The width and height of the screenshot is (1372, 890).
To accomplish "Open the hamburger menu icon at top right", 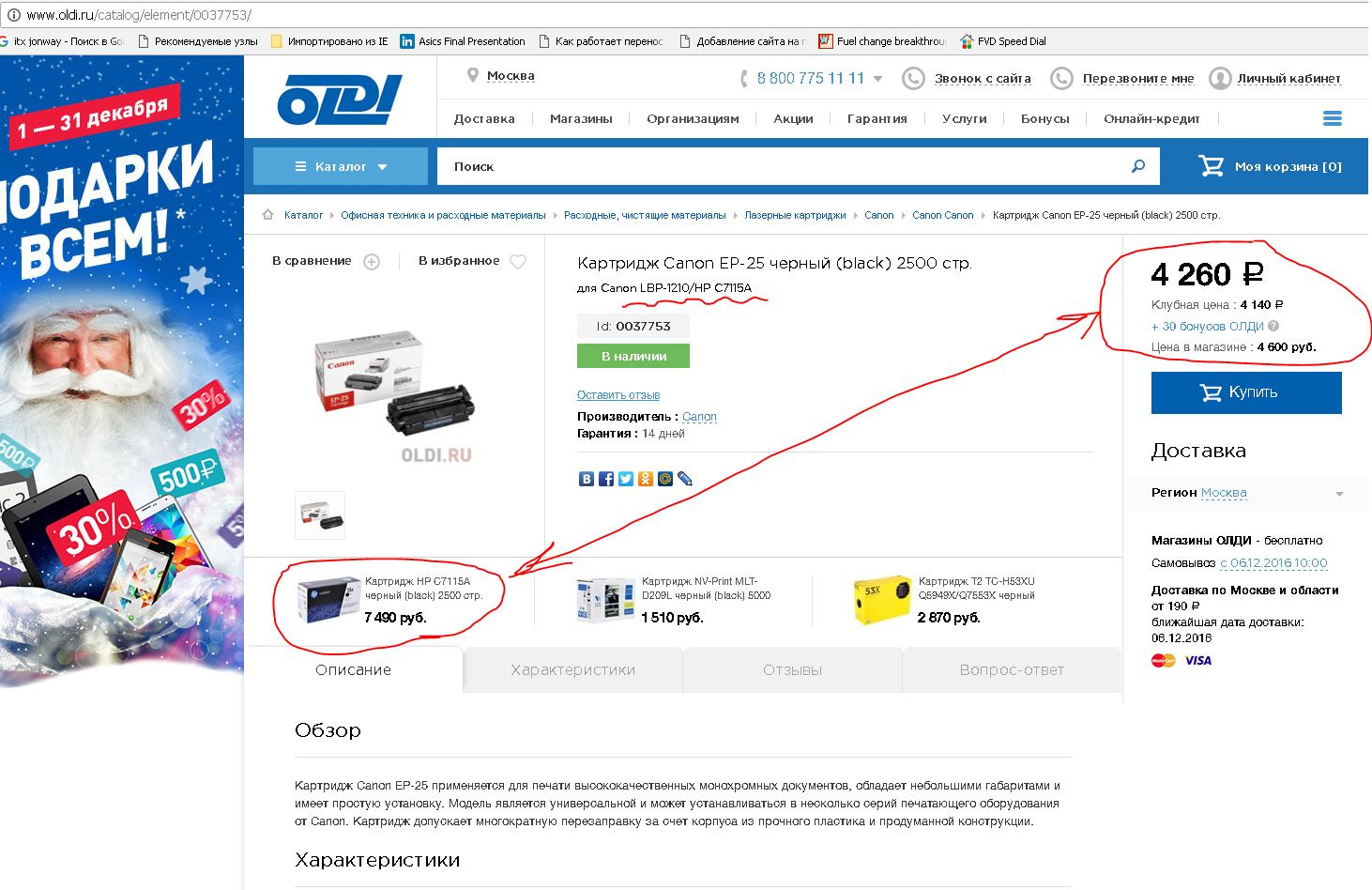I will (x=1332, y=118).
